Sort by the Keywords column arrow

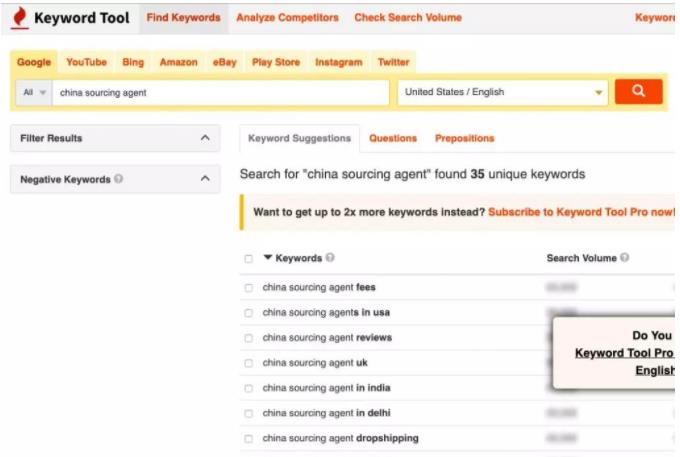click(x=268, y=258)
